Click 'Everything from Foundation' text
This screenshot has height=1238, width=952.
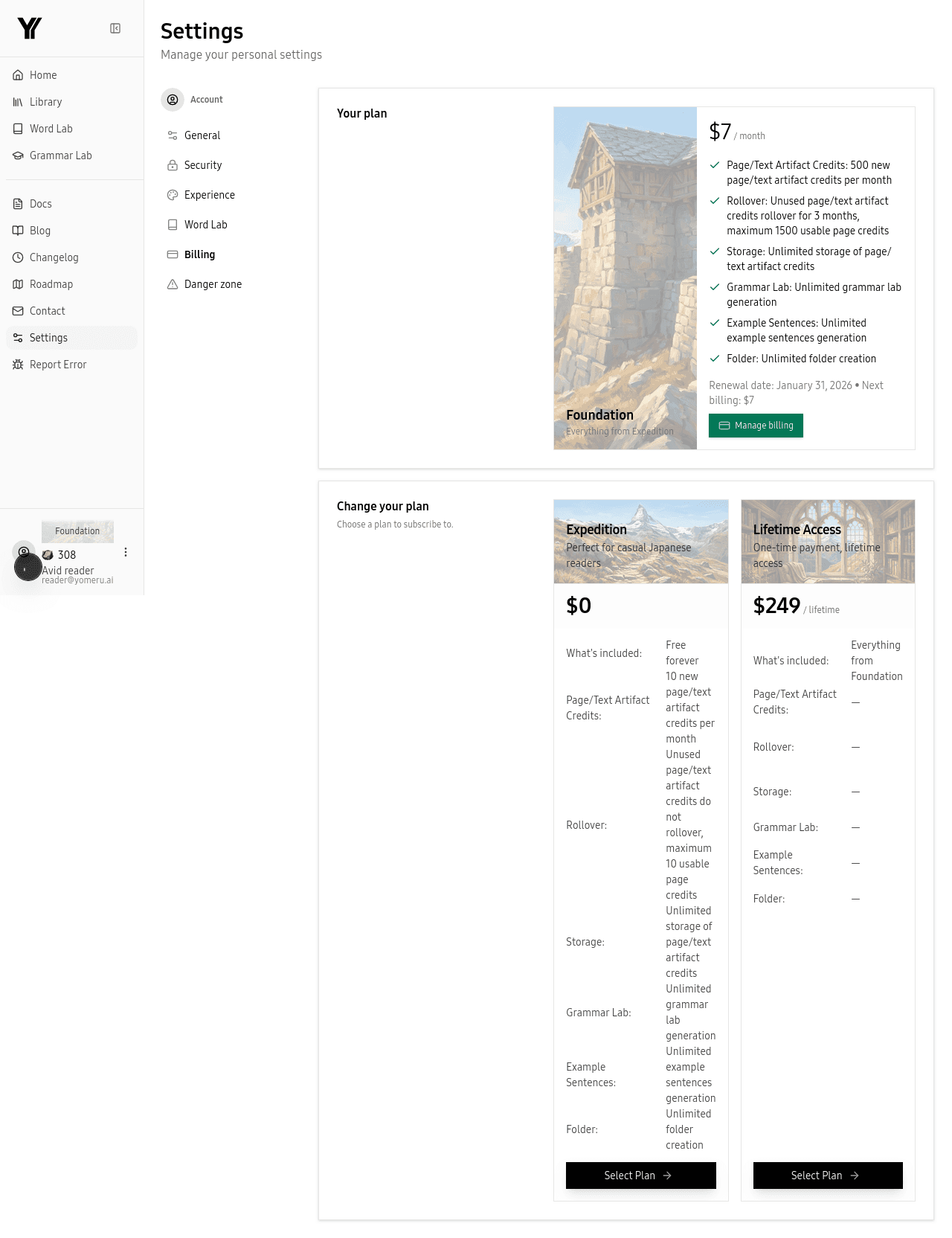pyautogui.click(x=877, y=661)
